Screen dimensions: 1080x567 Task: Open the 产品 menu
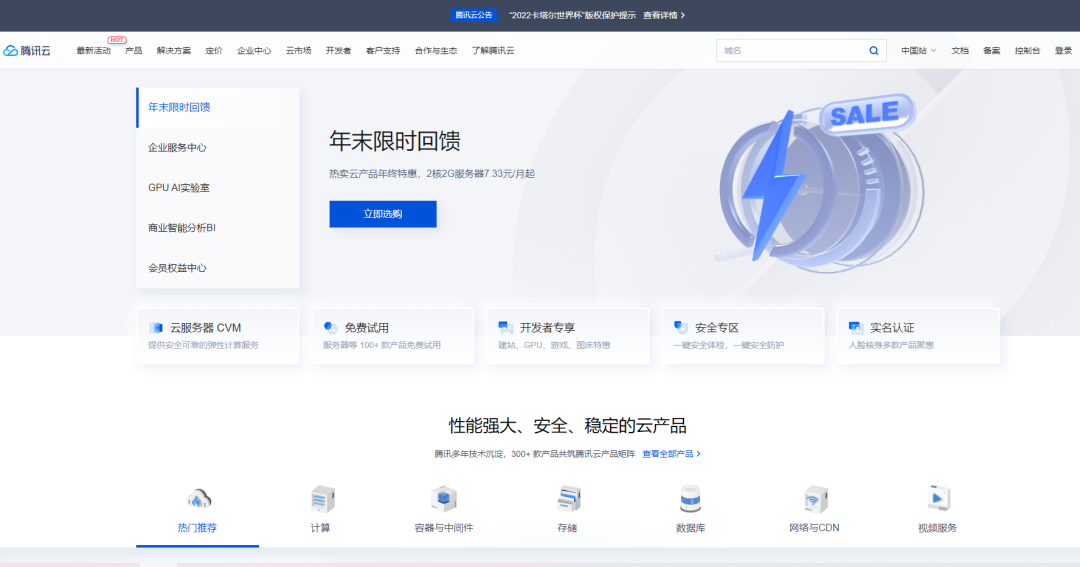point(134,50)
